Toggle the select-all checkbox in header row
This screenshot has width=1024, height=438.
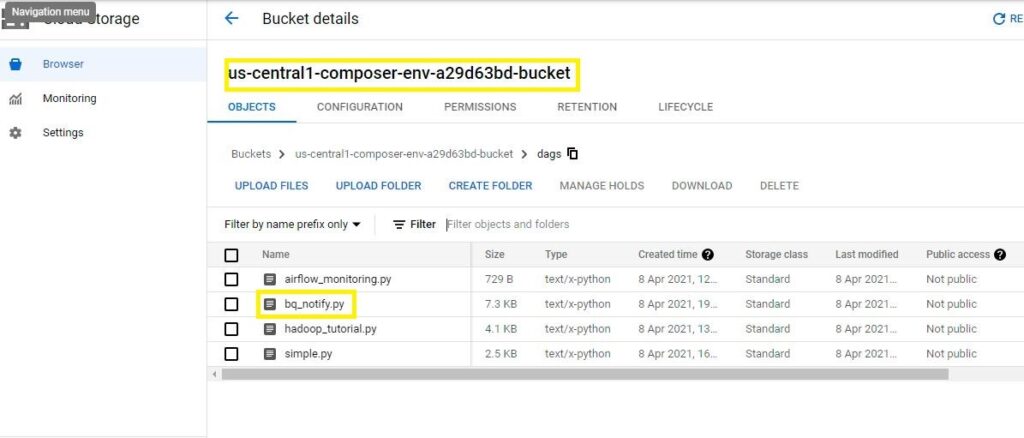tap(232, 255)
